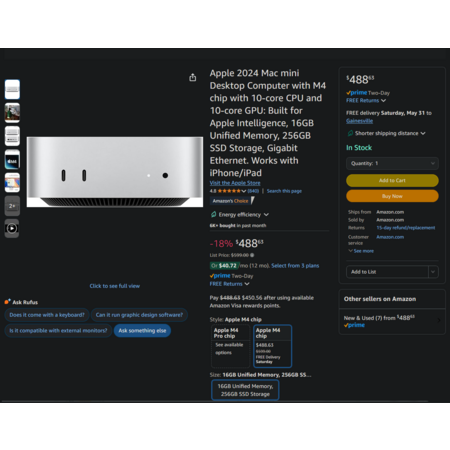
Task: Visit the Apple Store link
Action: (x=235, y=183)
